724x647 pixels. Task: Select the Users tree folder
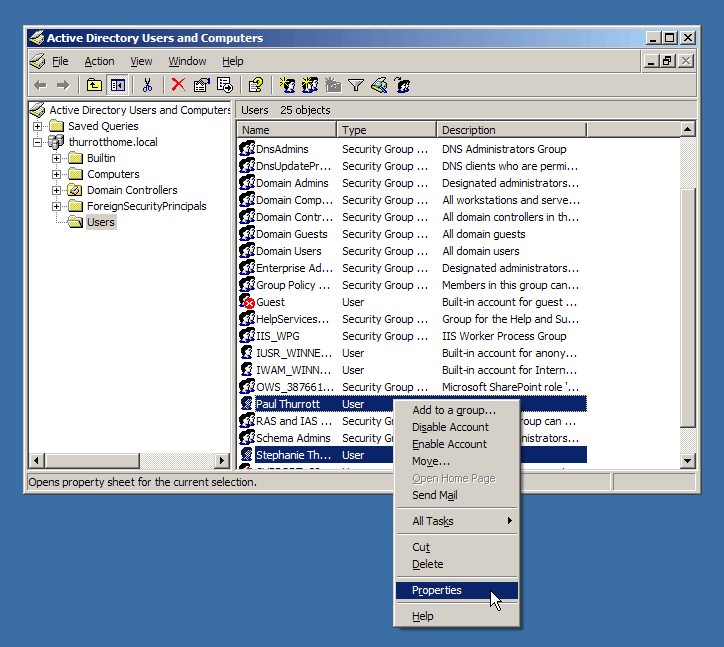[x=101, y=222]
